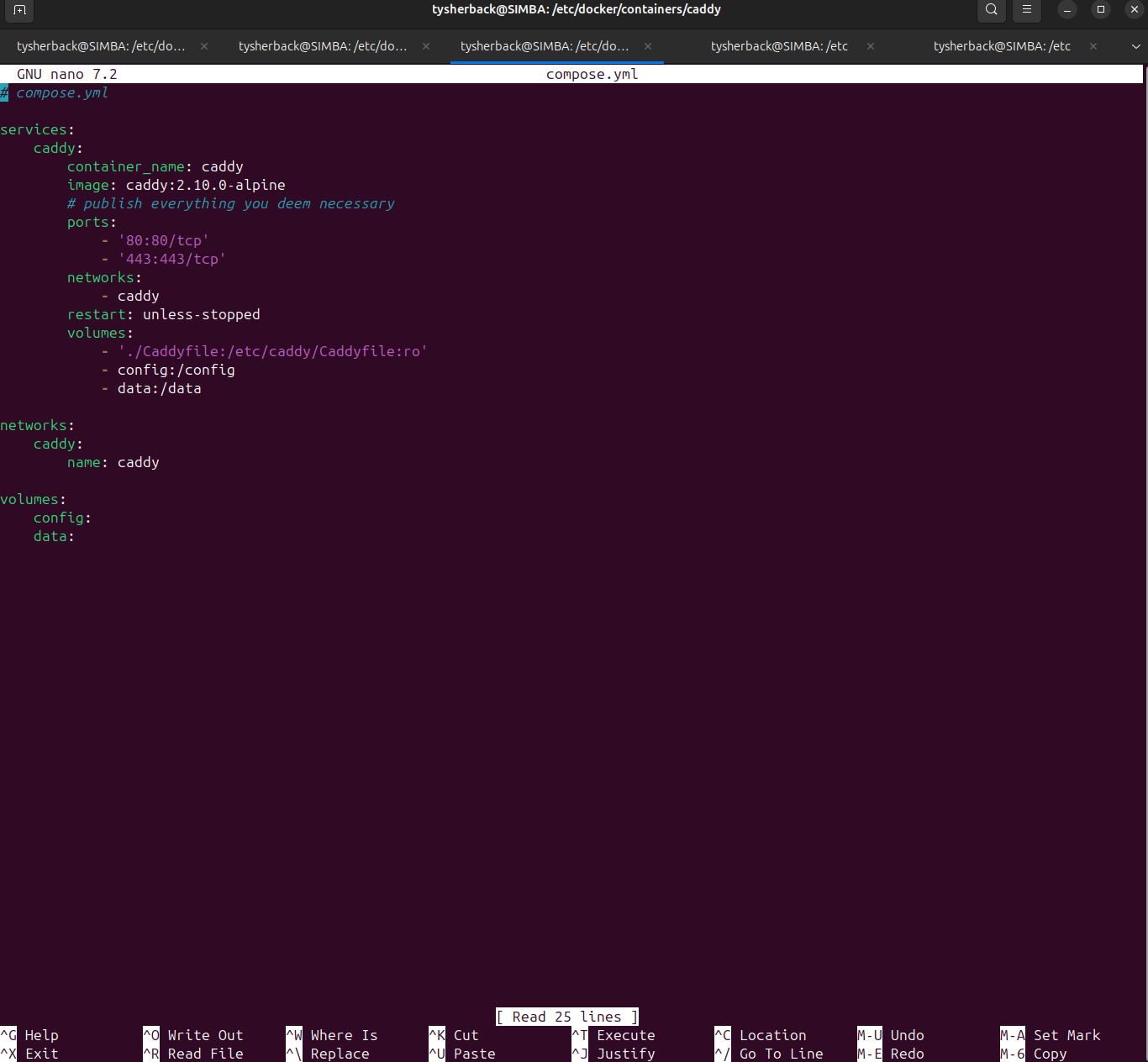
Task: Click the 'data:/data' volume entry
Action: coord(160,388)
